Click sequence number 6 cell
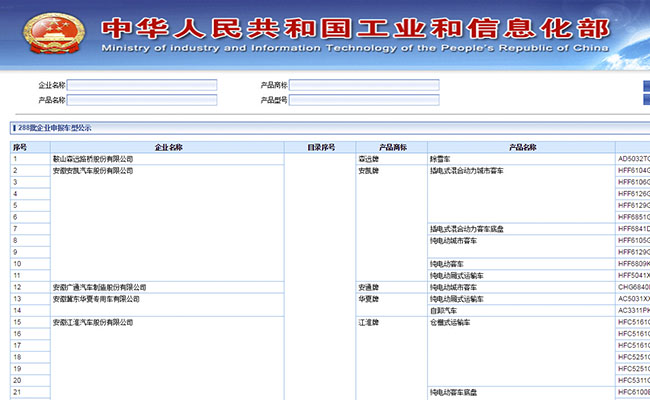 pyautogui.click(x=30, y=217)
